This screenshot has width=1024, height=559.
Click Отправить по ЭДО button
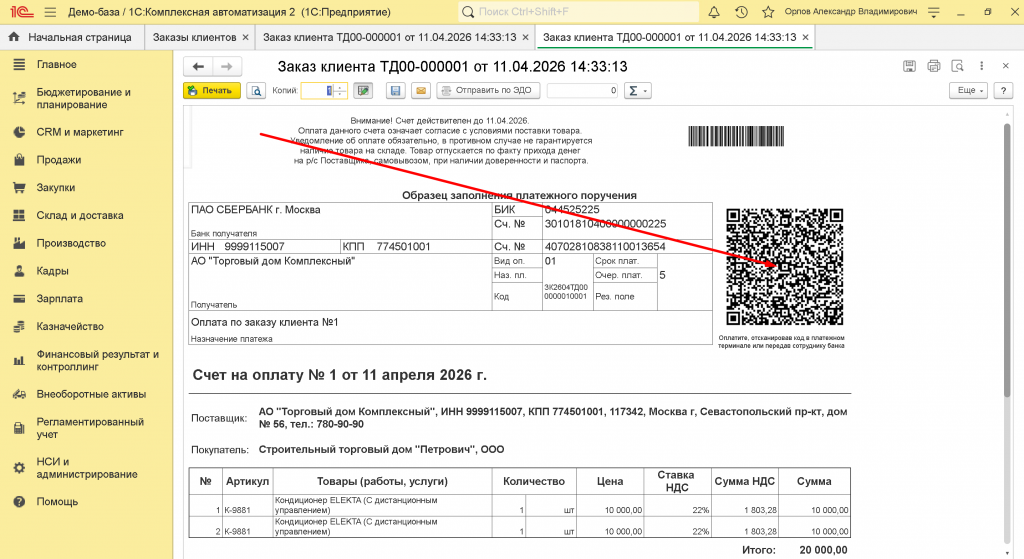[489, 90]
